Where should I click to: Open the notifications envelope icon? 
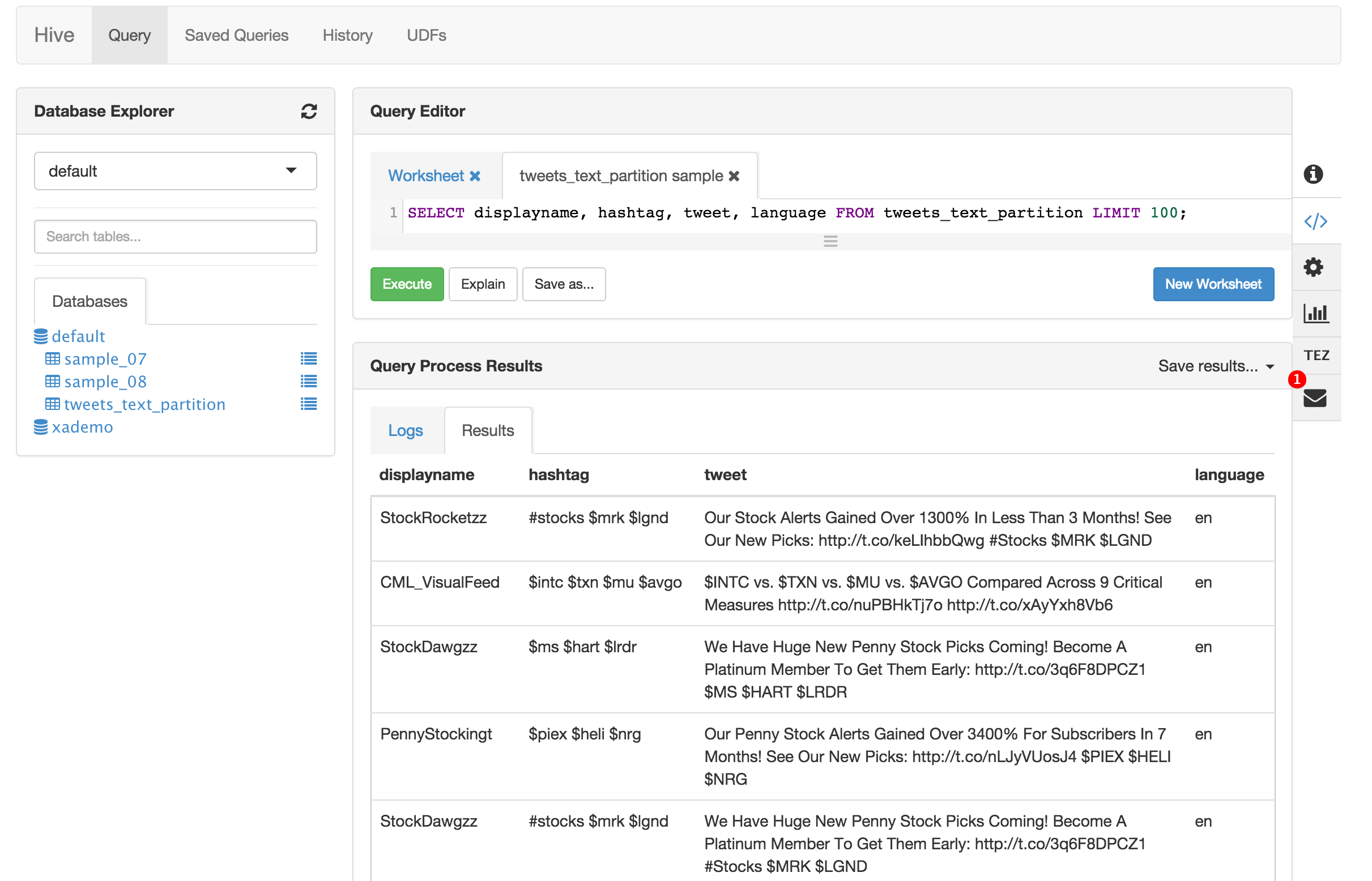point(1314,397)
